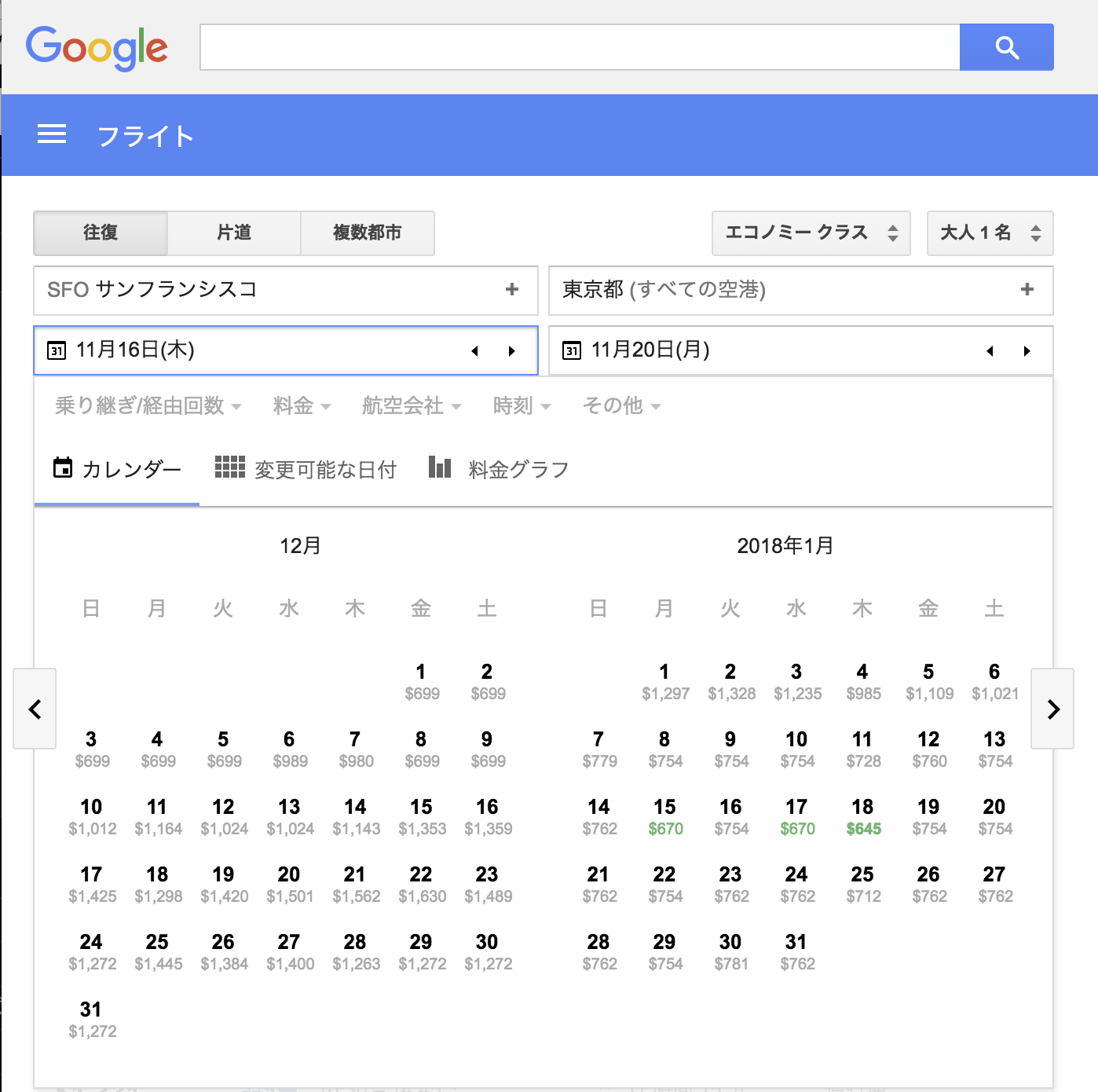Advance the departure date with the forward arrow
Image resolution: width=1098 pixels, height=1092 pixels.
(512, 350)
